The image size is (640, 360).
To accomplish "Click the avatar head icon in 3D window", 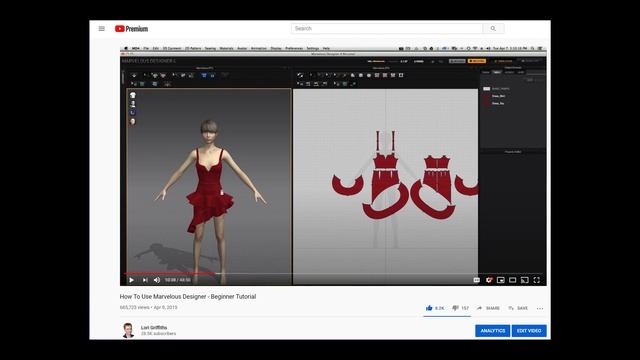I will (x=133, y=122).
